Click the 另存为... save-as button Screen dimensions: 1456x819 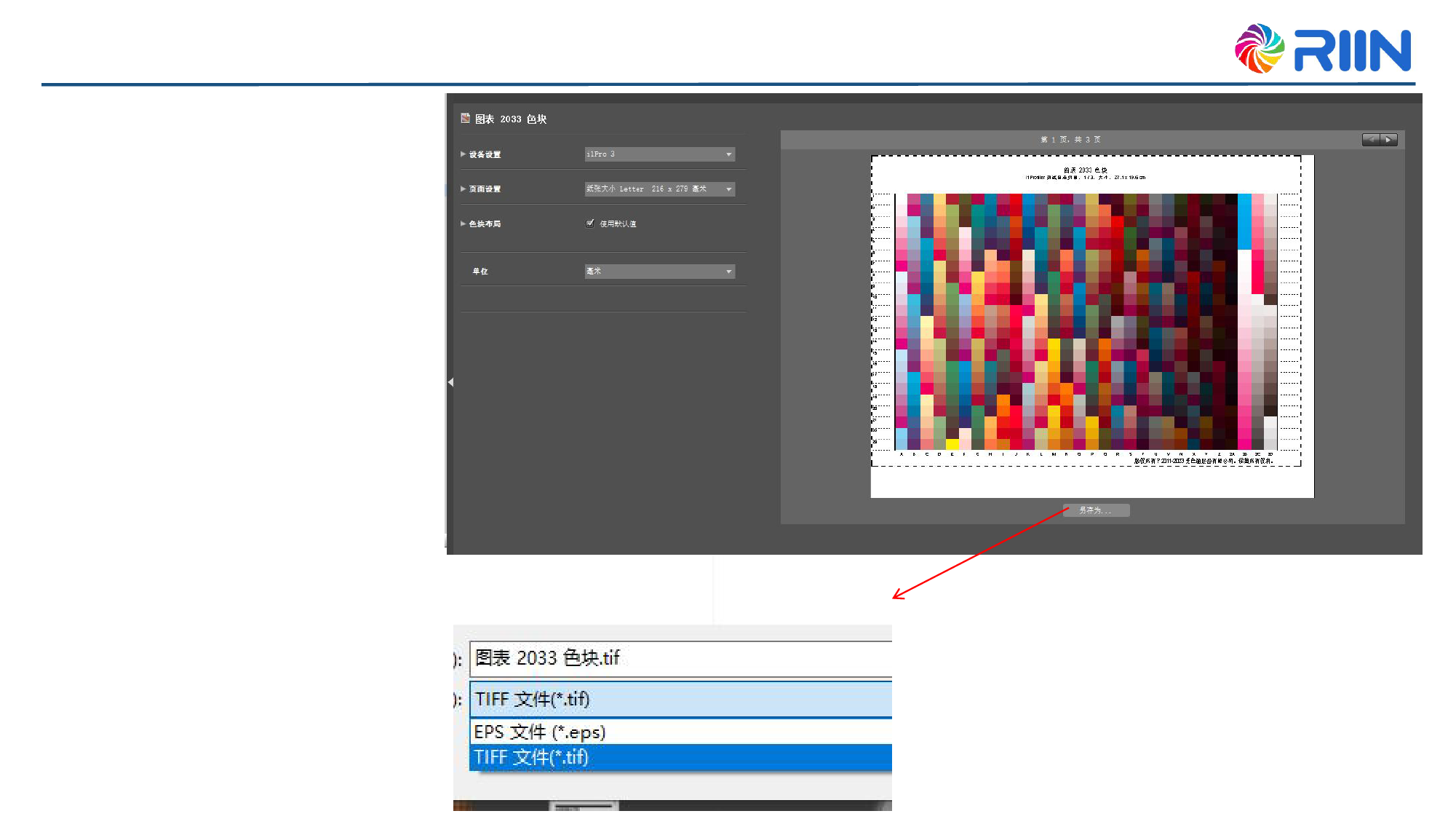click(1096, 510)
